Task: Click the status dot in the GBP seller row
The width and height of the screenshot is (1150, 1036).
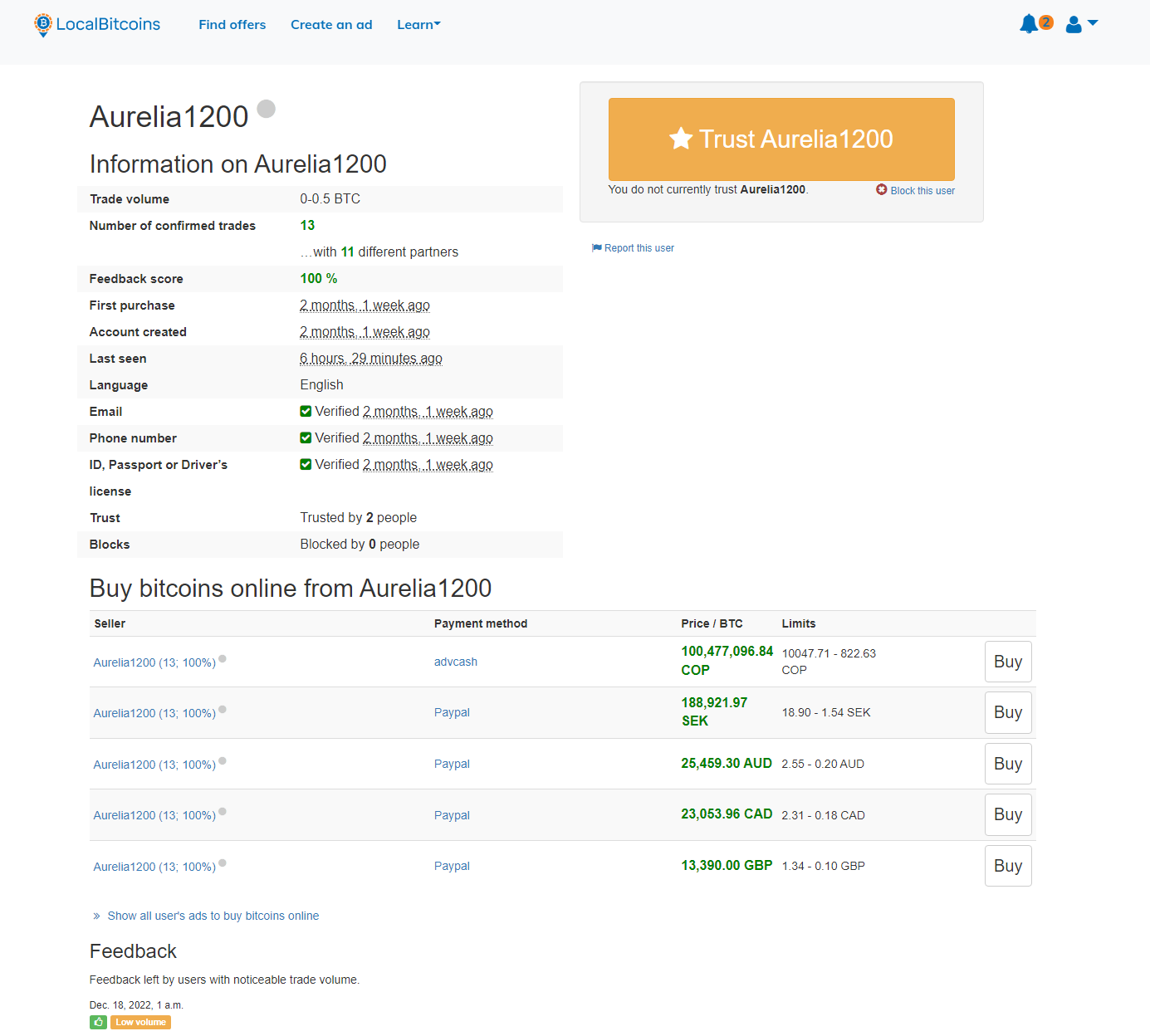Action: coord(223,863)
